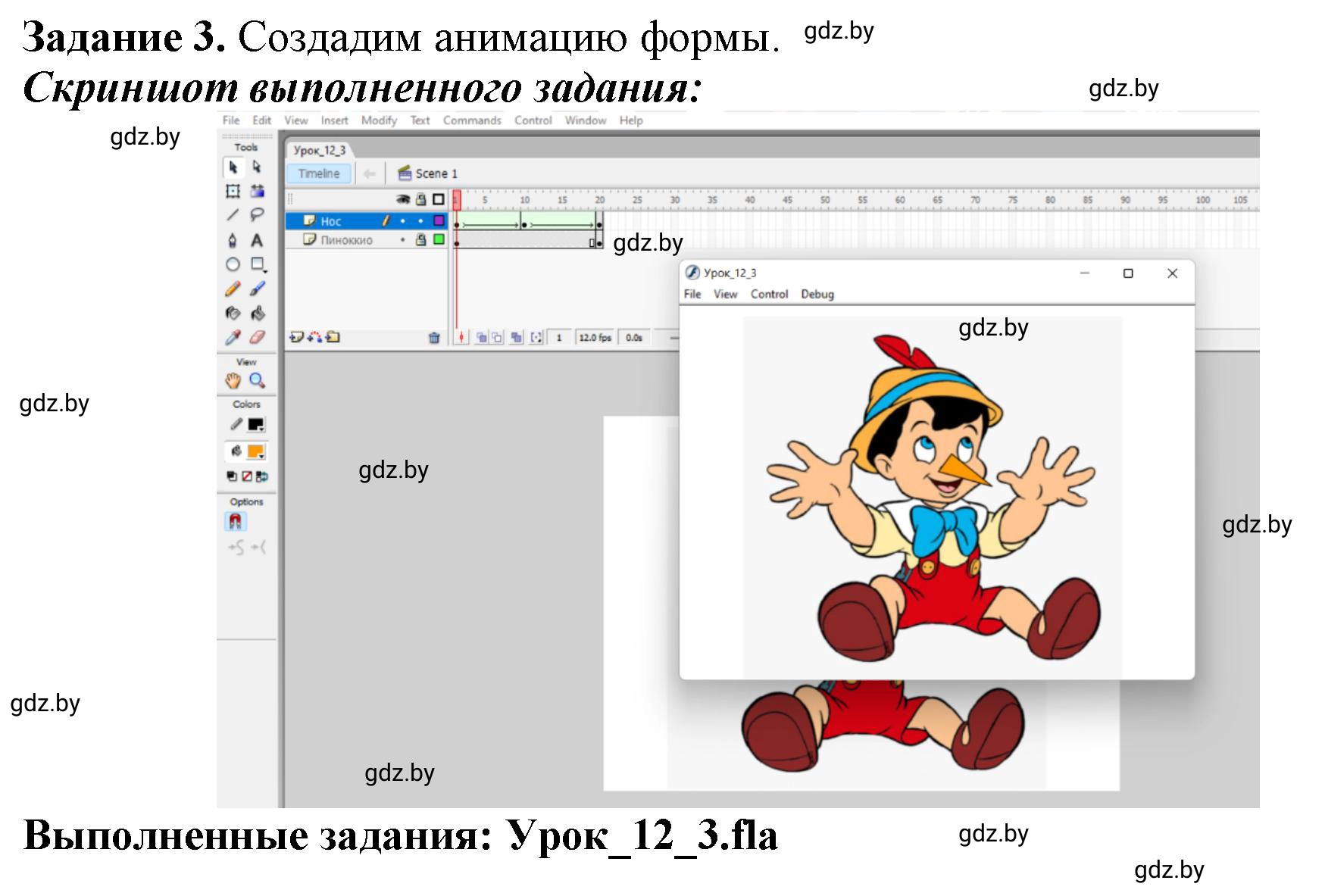Toggle lock all layers padlock icon

421,200
